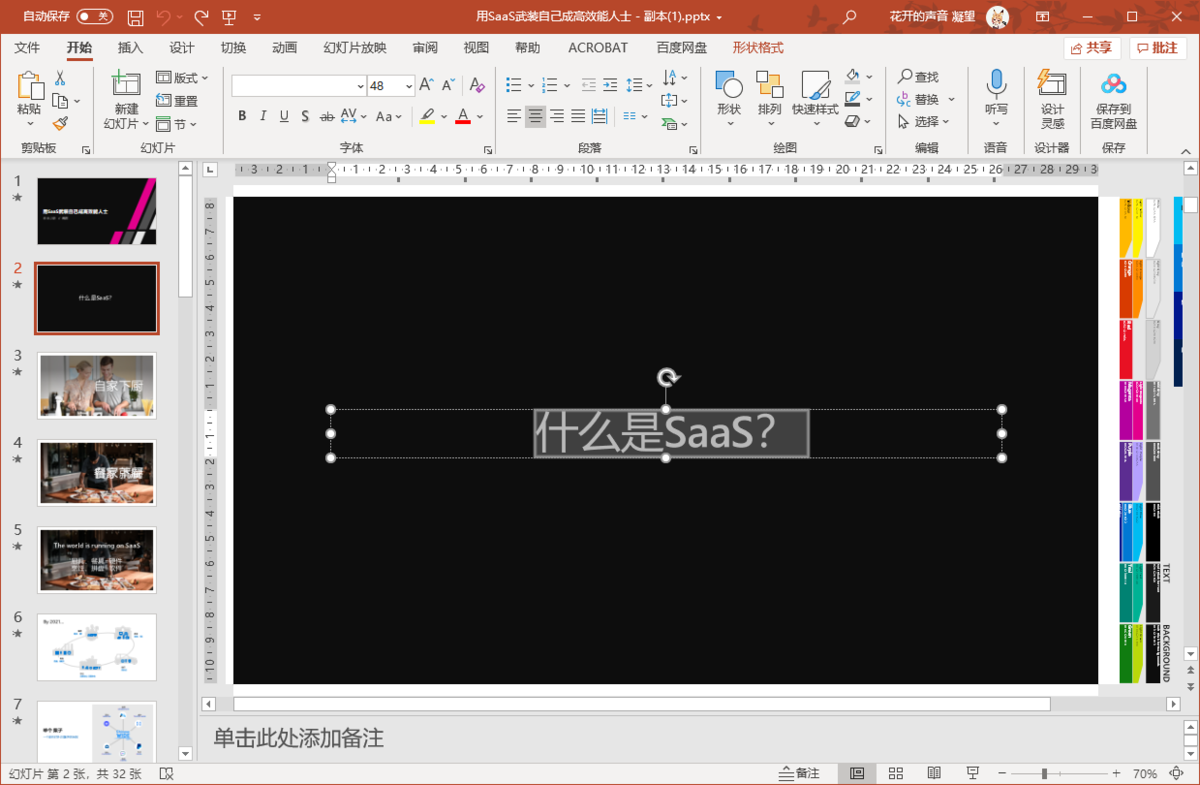Align text left

pos(513,117)
